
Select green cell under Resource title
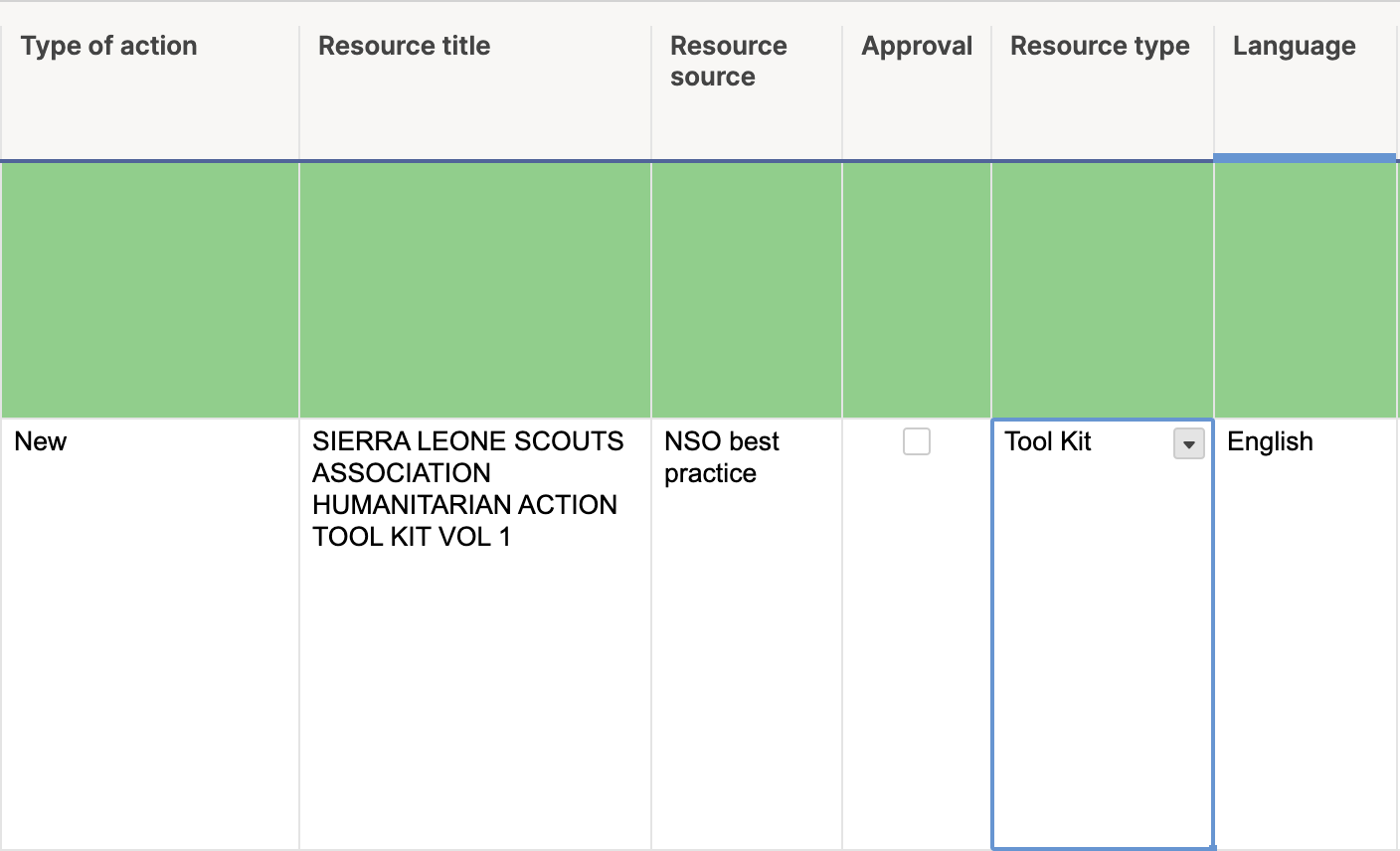tap(474, 289)
